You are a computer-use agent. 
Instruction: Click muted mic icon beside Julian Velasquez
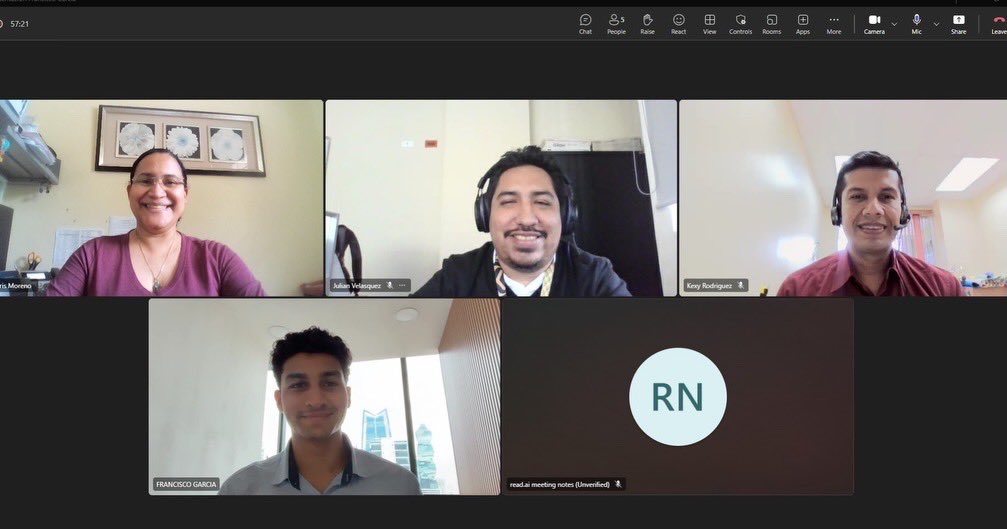[389, 286]
